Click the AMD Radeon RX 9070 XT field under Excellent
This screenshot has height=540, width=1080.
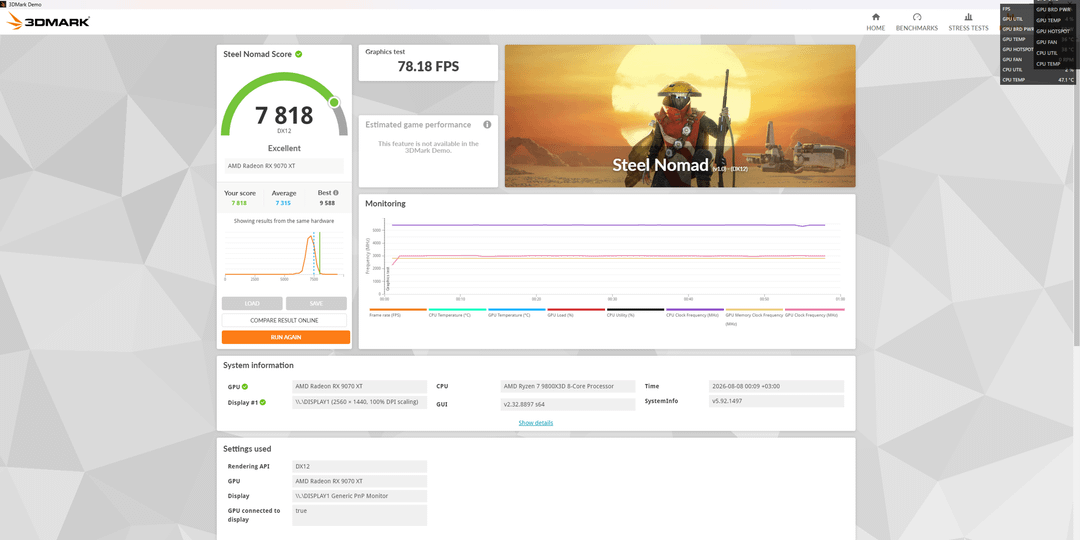[x=284, y=166]
